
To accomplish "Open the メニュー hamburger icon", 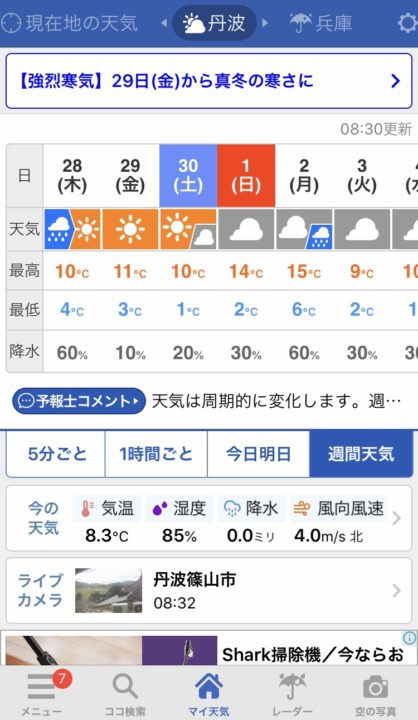I will click(40, 686).
